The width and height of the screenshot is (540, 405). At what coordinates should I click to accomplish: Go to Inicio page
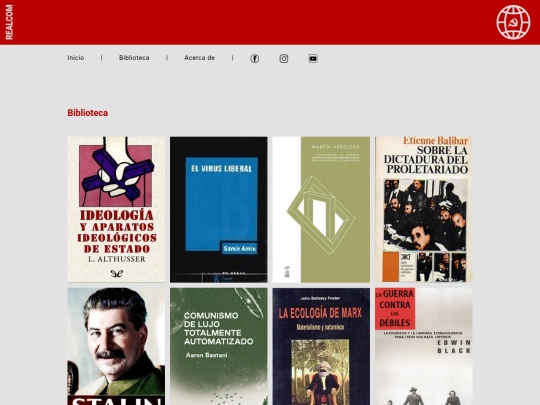click(76, 58)
